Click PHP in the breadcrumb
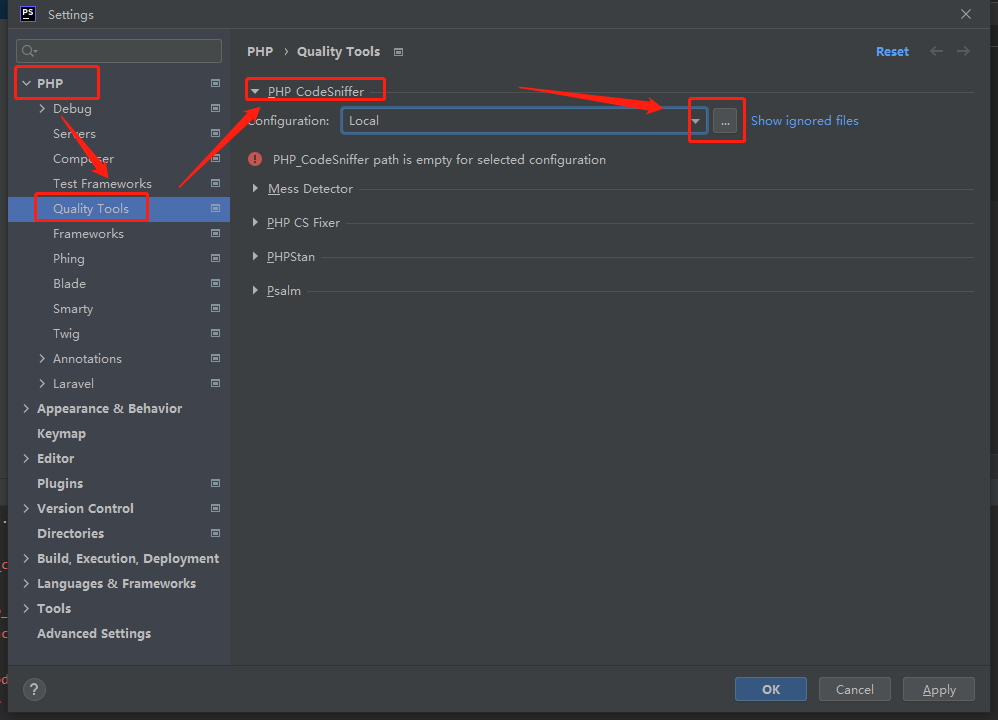998x720 pixels. click(260, 52)
